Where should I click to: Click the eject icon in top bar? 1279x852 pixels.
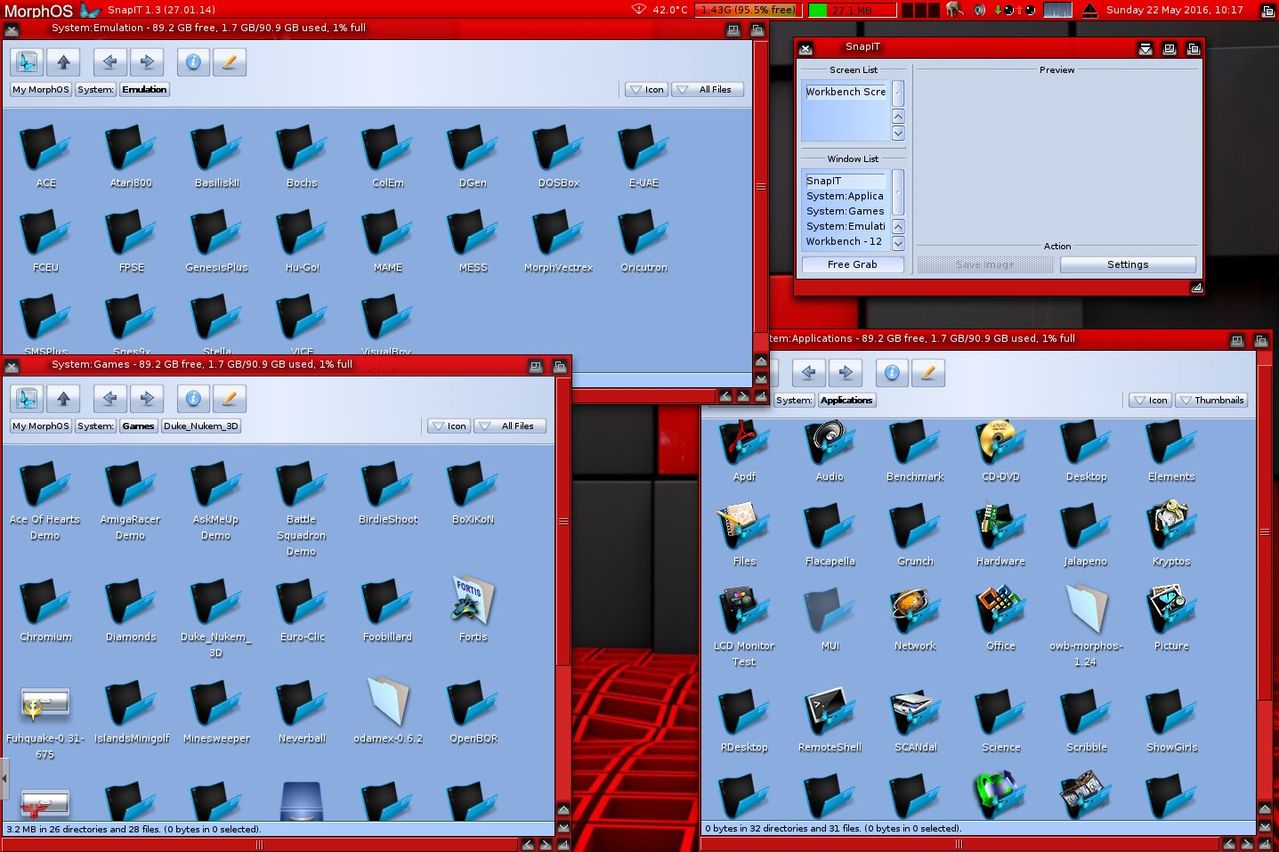[x=1090, y=10]
